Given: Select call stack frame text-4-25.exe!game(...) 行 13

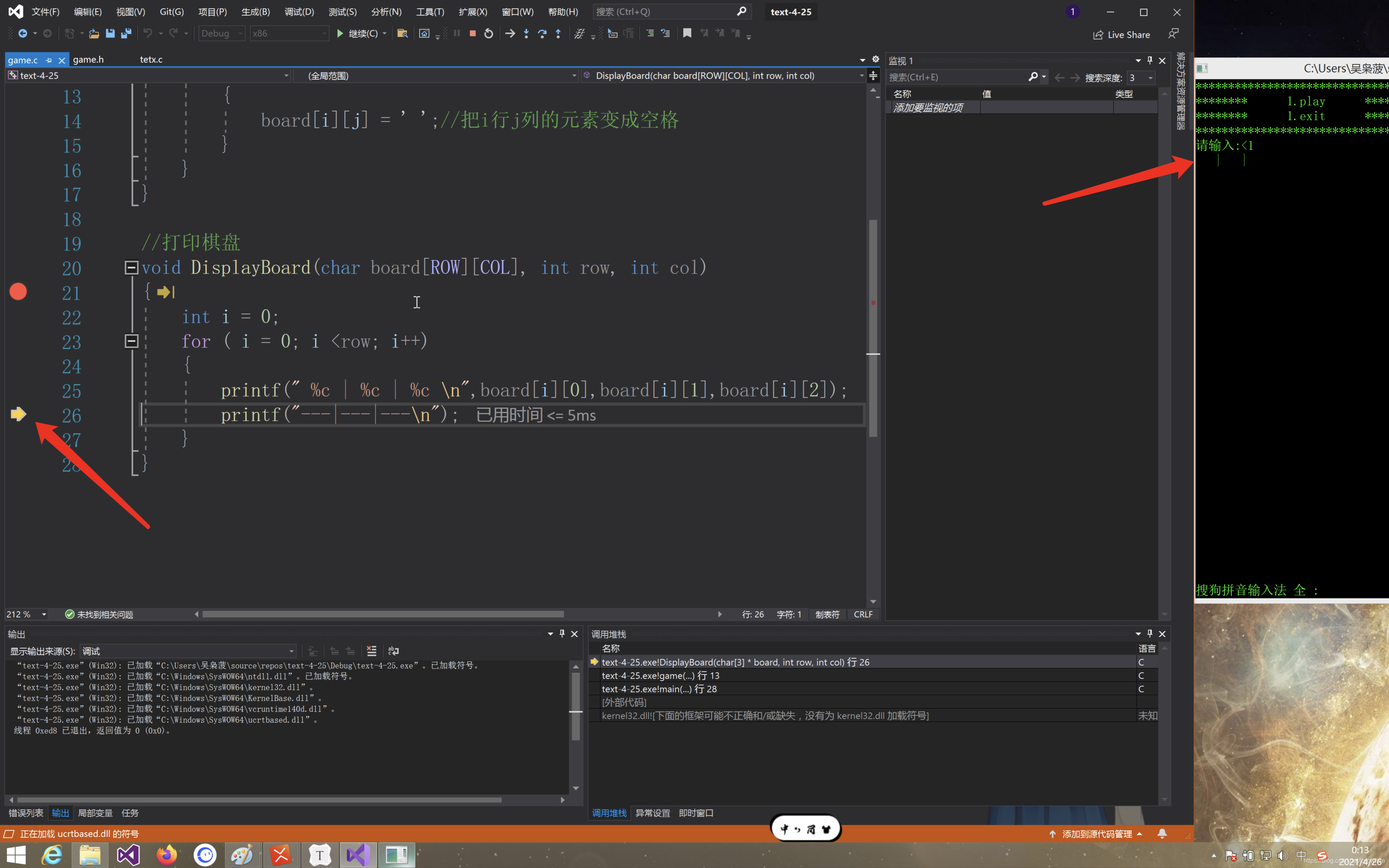Looking at the screenshot, I should [x=660, y=676].
